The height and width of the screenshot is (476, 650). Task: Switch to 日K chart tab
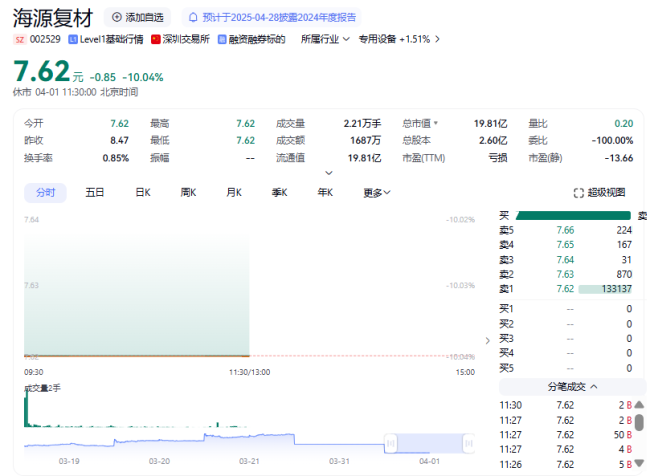pos(143,193)
